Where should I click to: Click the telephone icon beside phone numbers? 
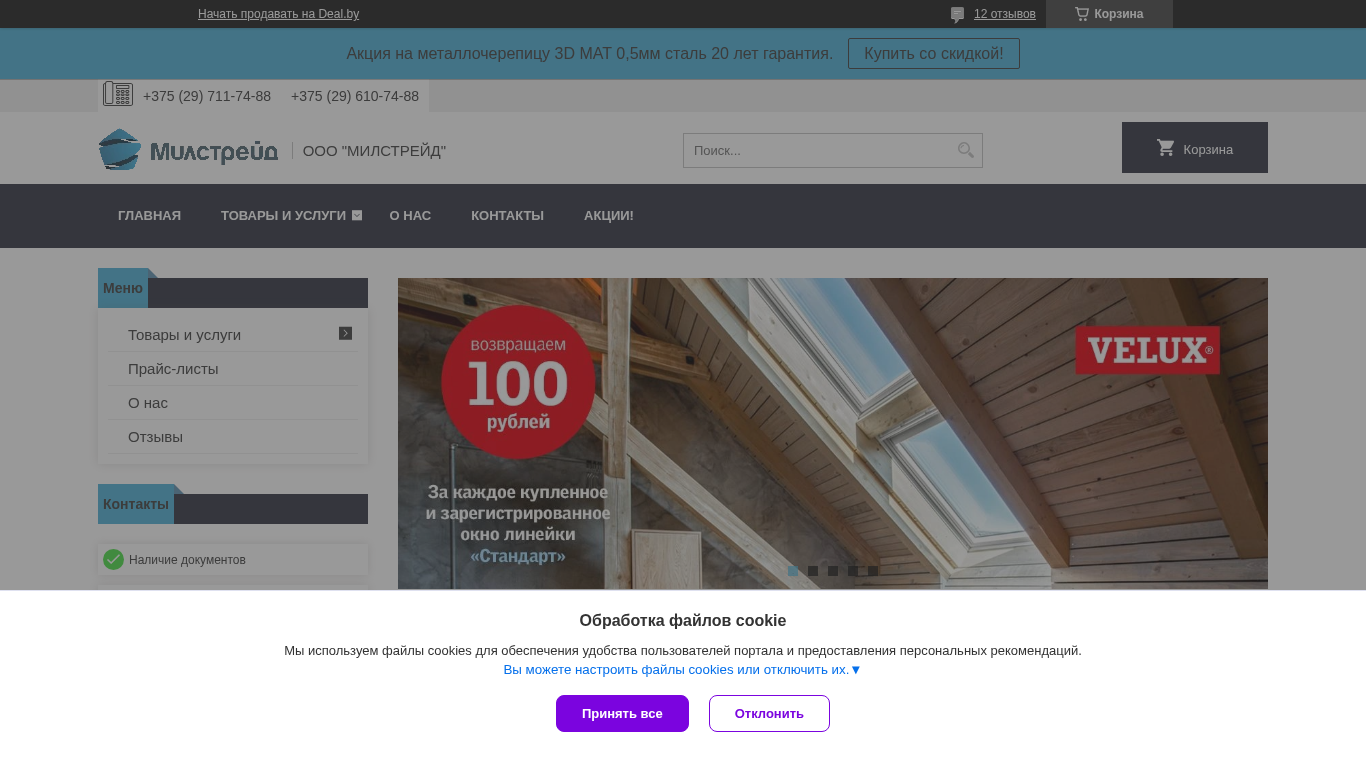point(118,94)
